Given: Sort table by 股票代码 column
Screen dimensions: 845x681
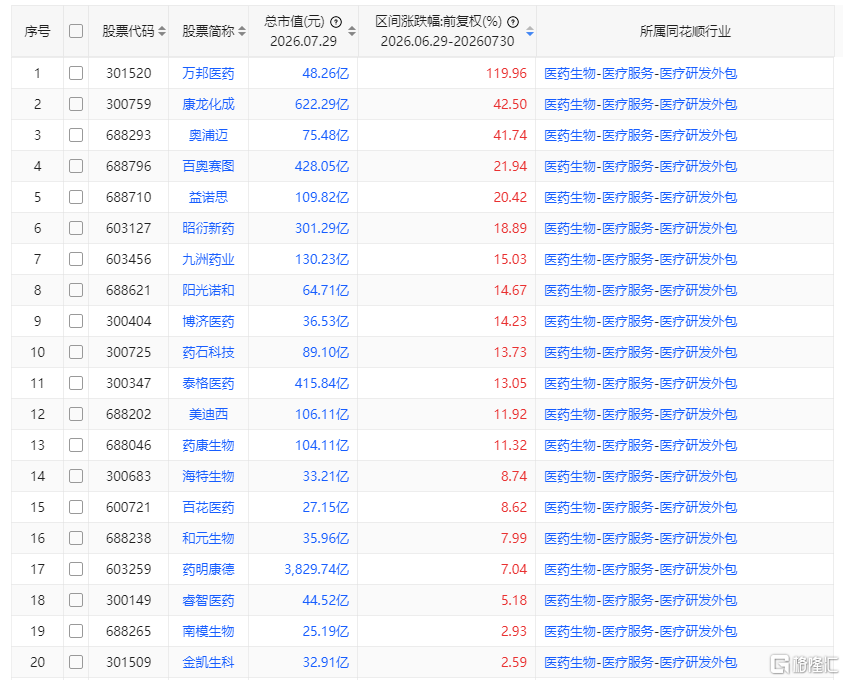Looking at the screenshot, I should coord(162,32).
